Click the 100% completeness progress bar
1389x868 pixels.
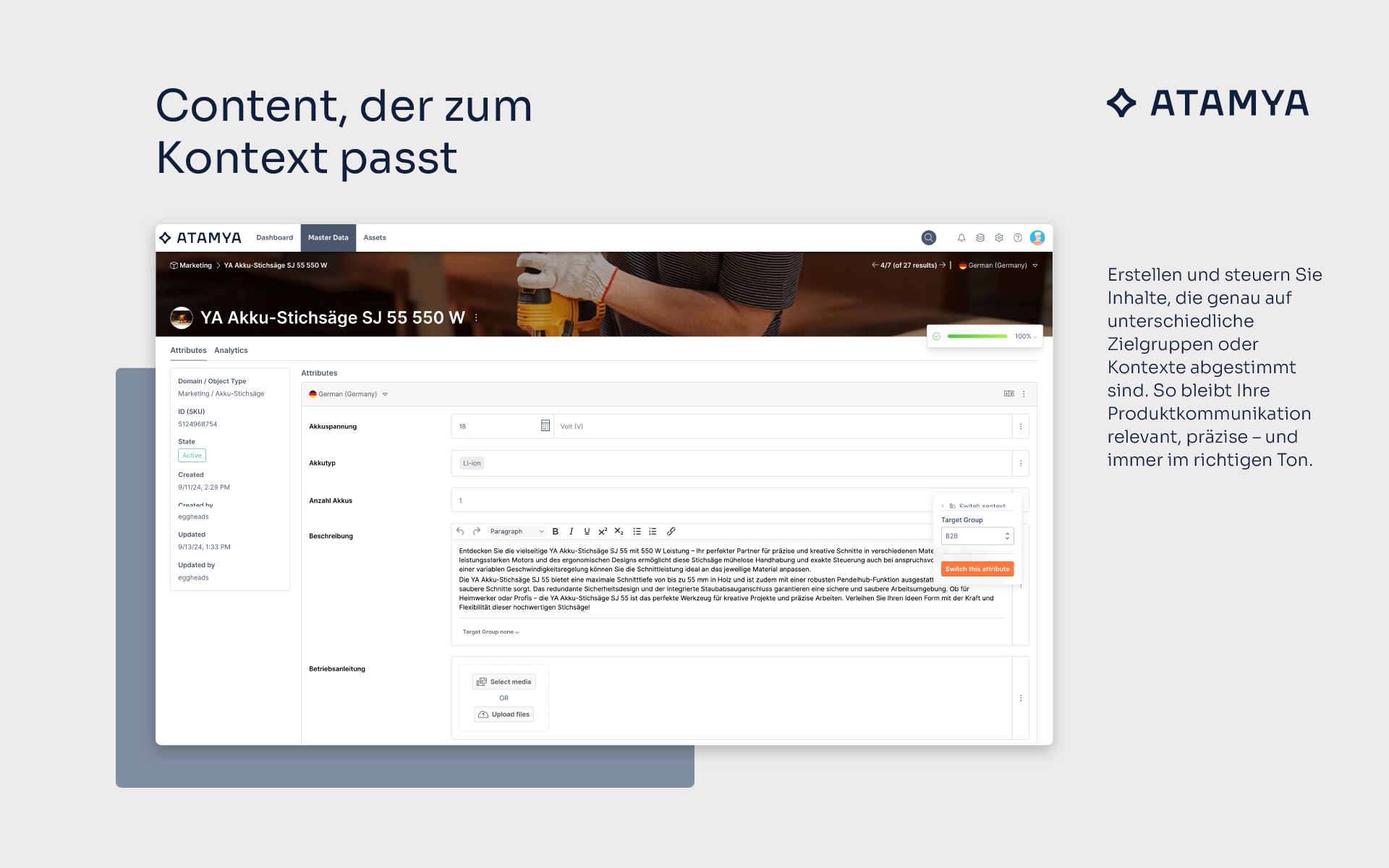977,336
